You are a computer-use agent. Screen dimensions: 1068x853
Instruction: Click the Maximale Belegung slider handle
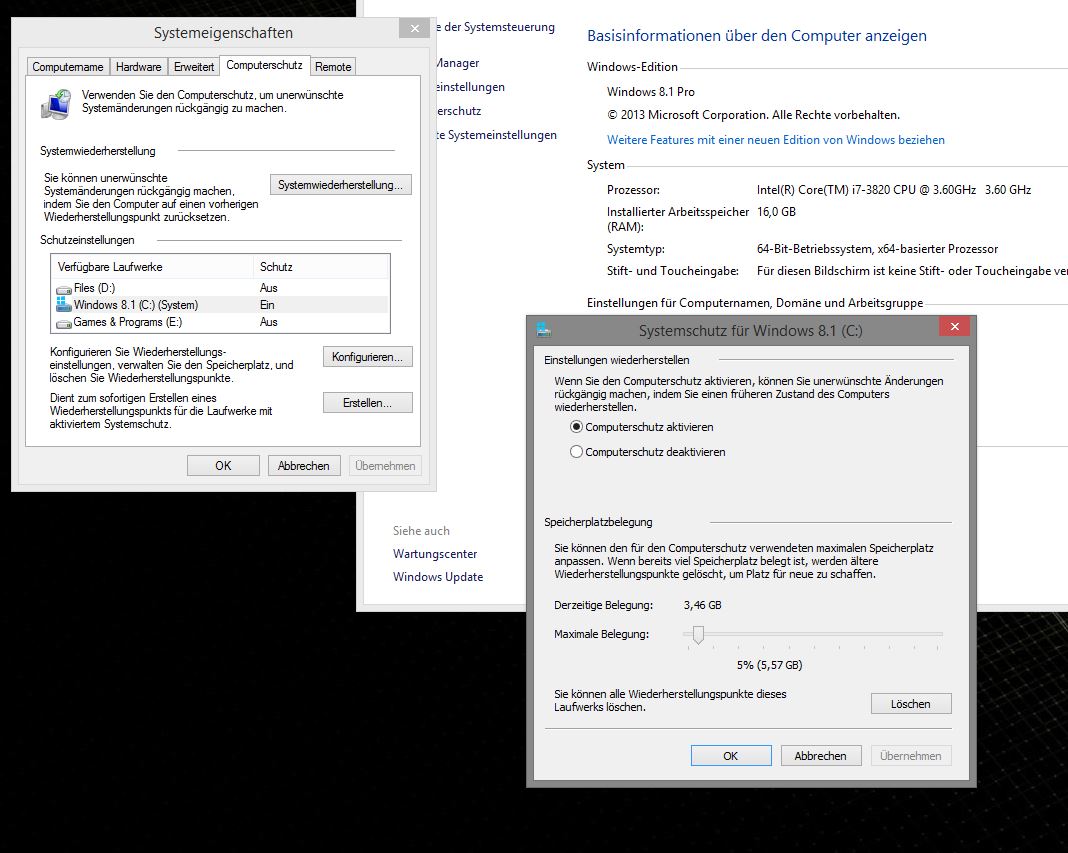pyautogui.click(x=698, y=634)
